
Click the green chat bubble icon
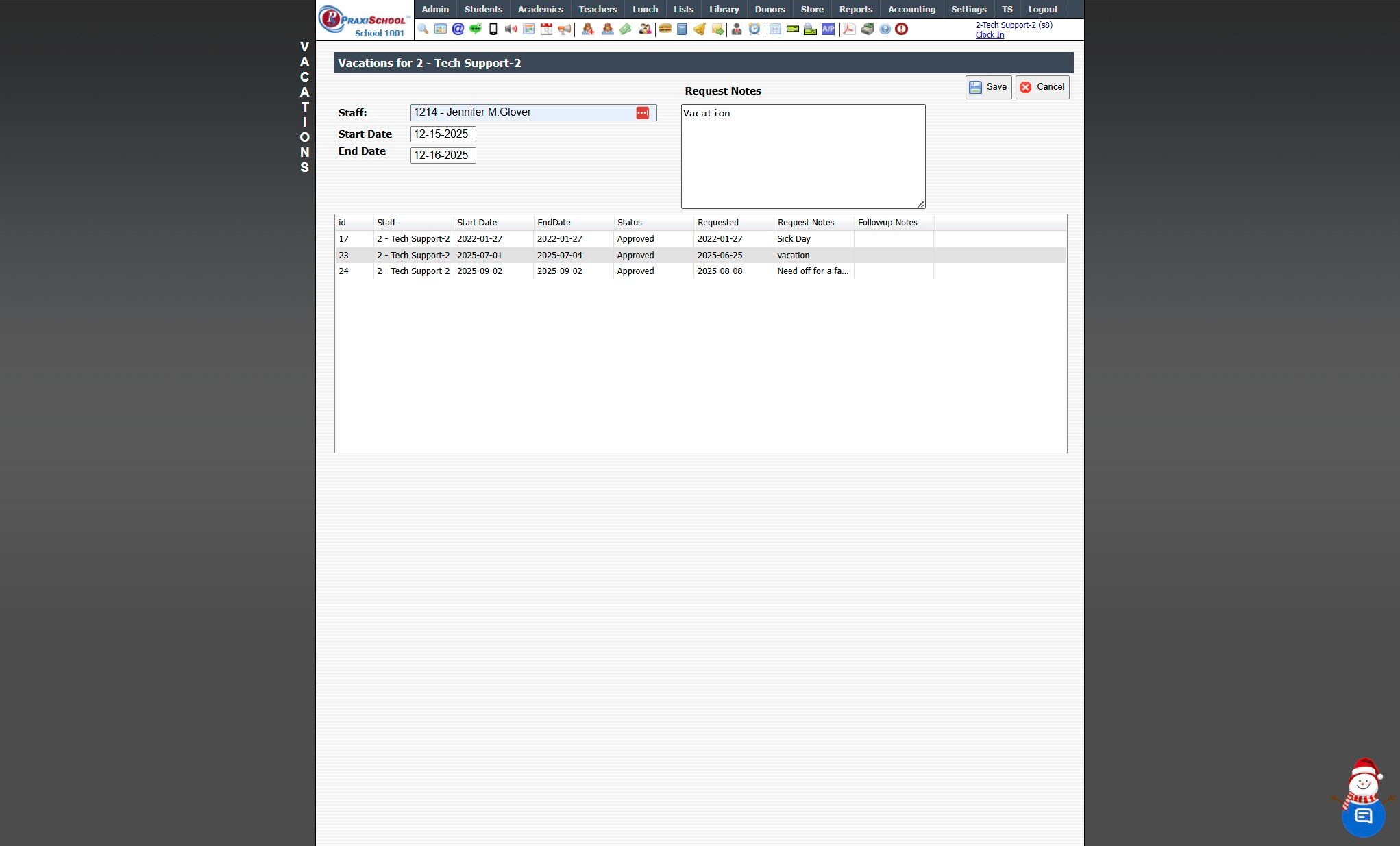click(x=476, y=29)
